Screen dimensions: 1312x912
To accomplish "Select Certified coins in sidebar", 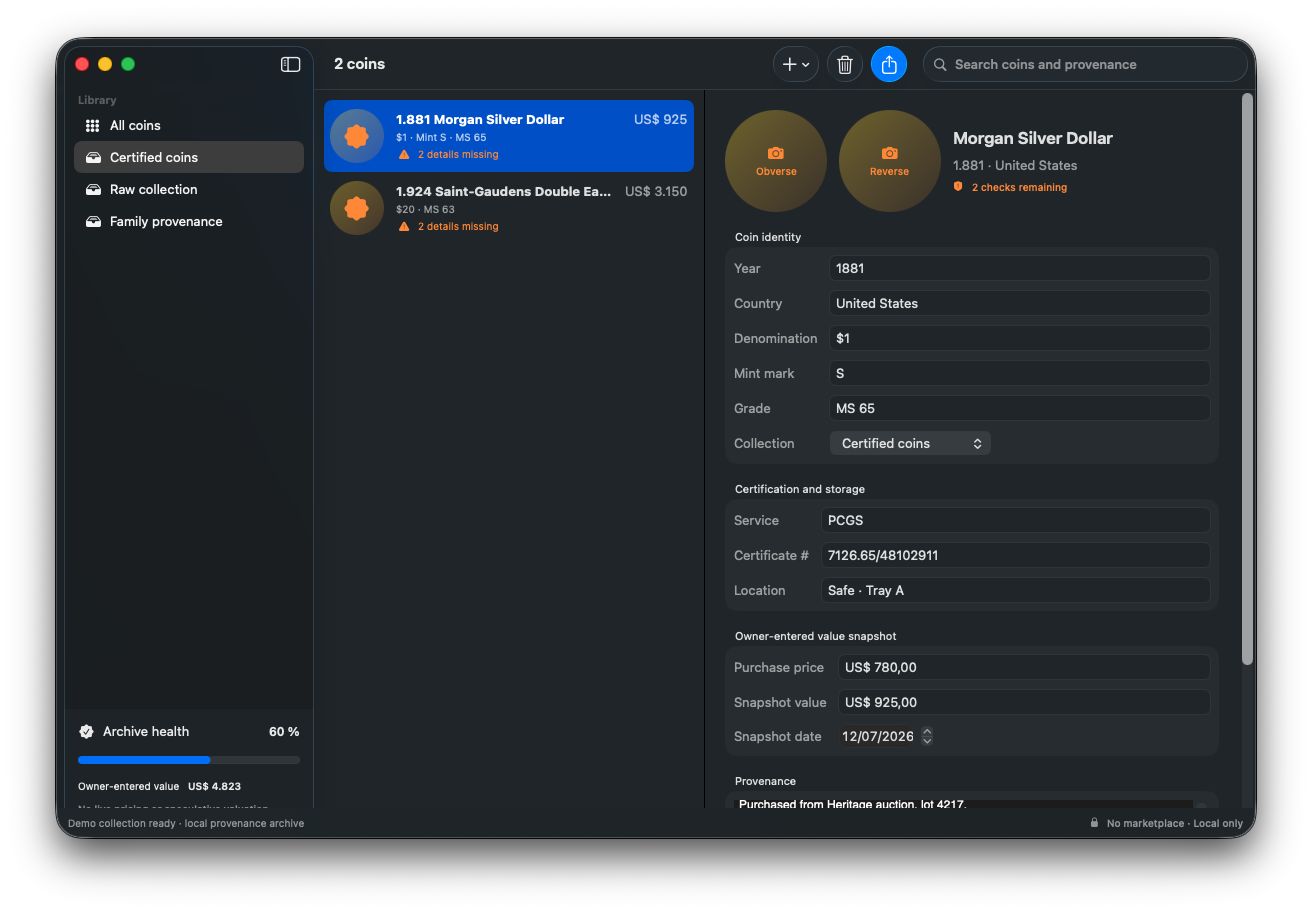I will [x=189, y=157].
